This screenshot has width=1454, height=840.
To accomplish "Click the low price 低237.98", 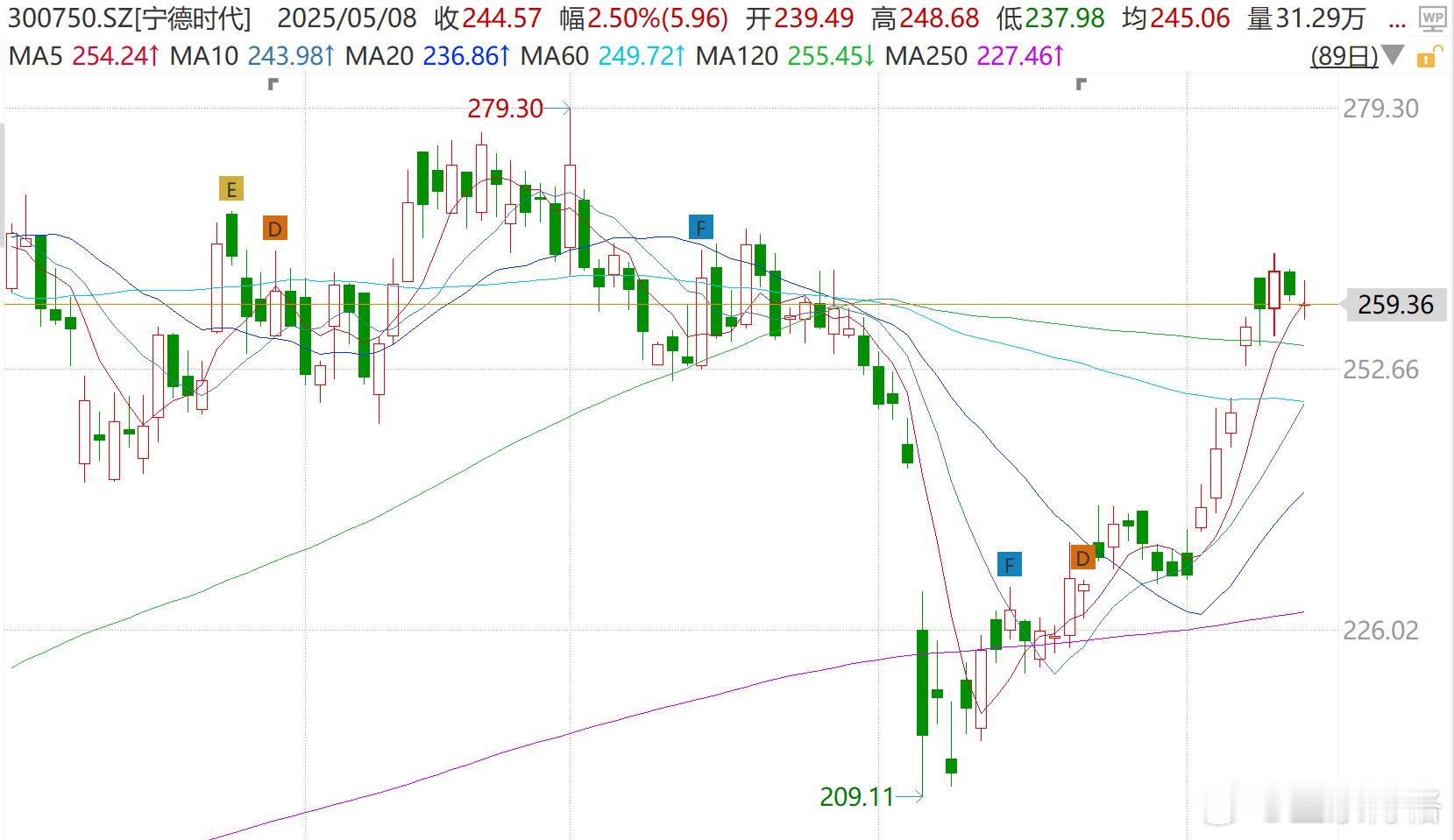I will point(1050,18).
